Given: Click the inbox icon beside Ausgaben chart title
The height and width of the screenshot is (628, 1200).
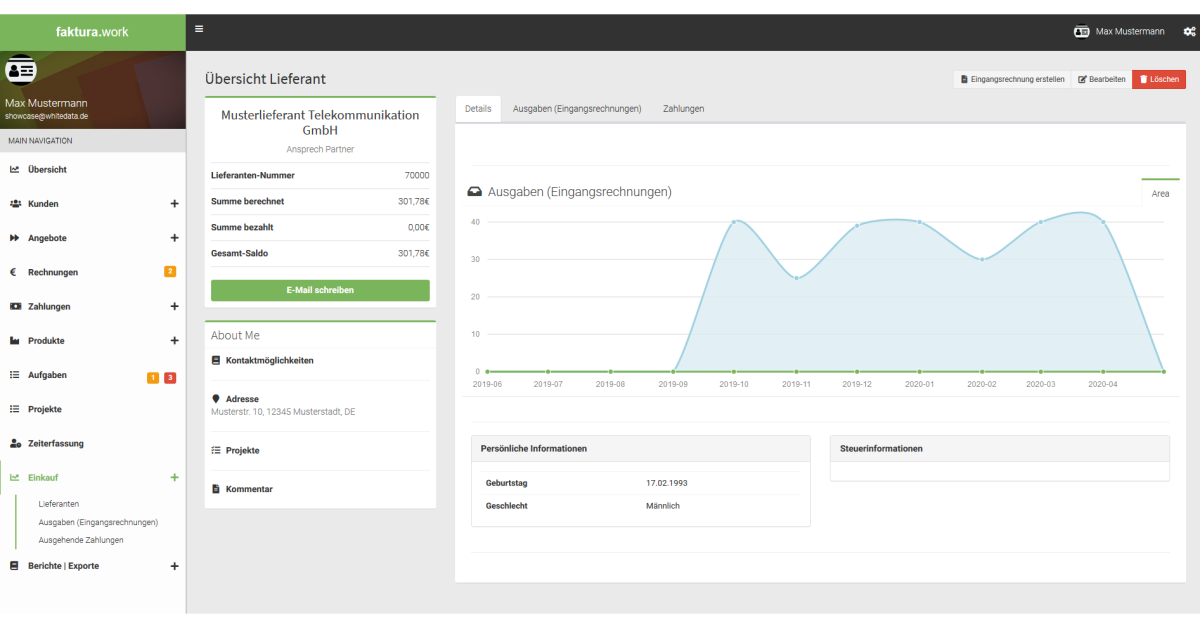Looking at the screenshot, I should (475, 191).
